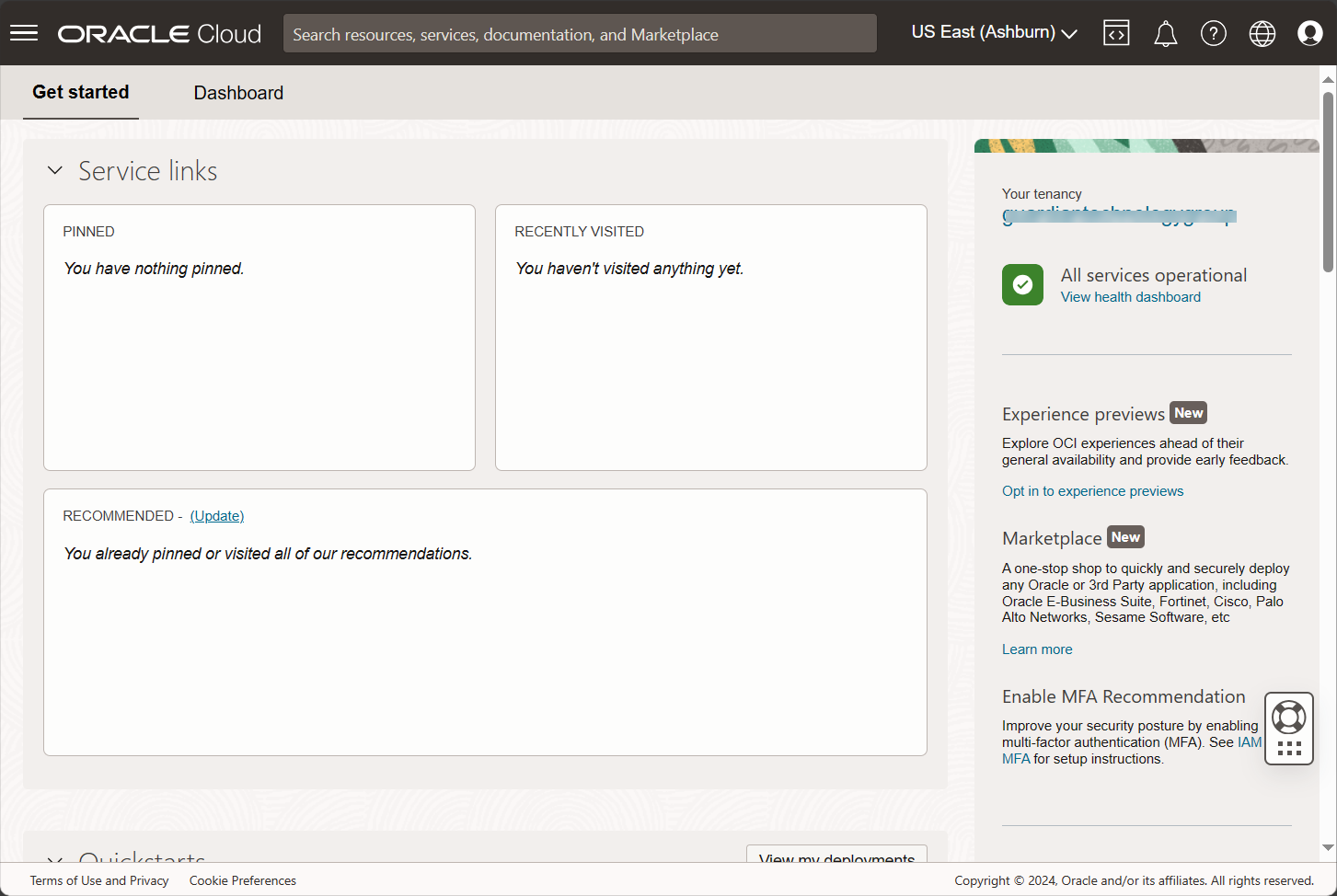The image size is (1337, 896).
Task: Click the vertical page scrollbar
Action: tap(1328, 184)
